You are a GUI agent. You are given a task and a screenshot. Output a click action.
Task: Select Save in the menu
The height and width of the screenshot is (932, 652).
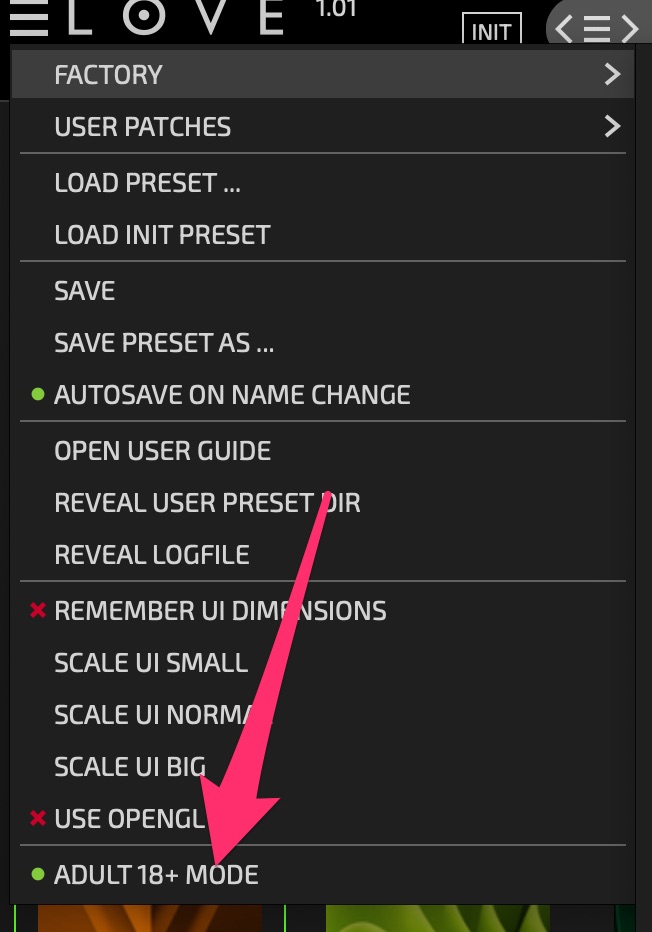tap(85, 291)
